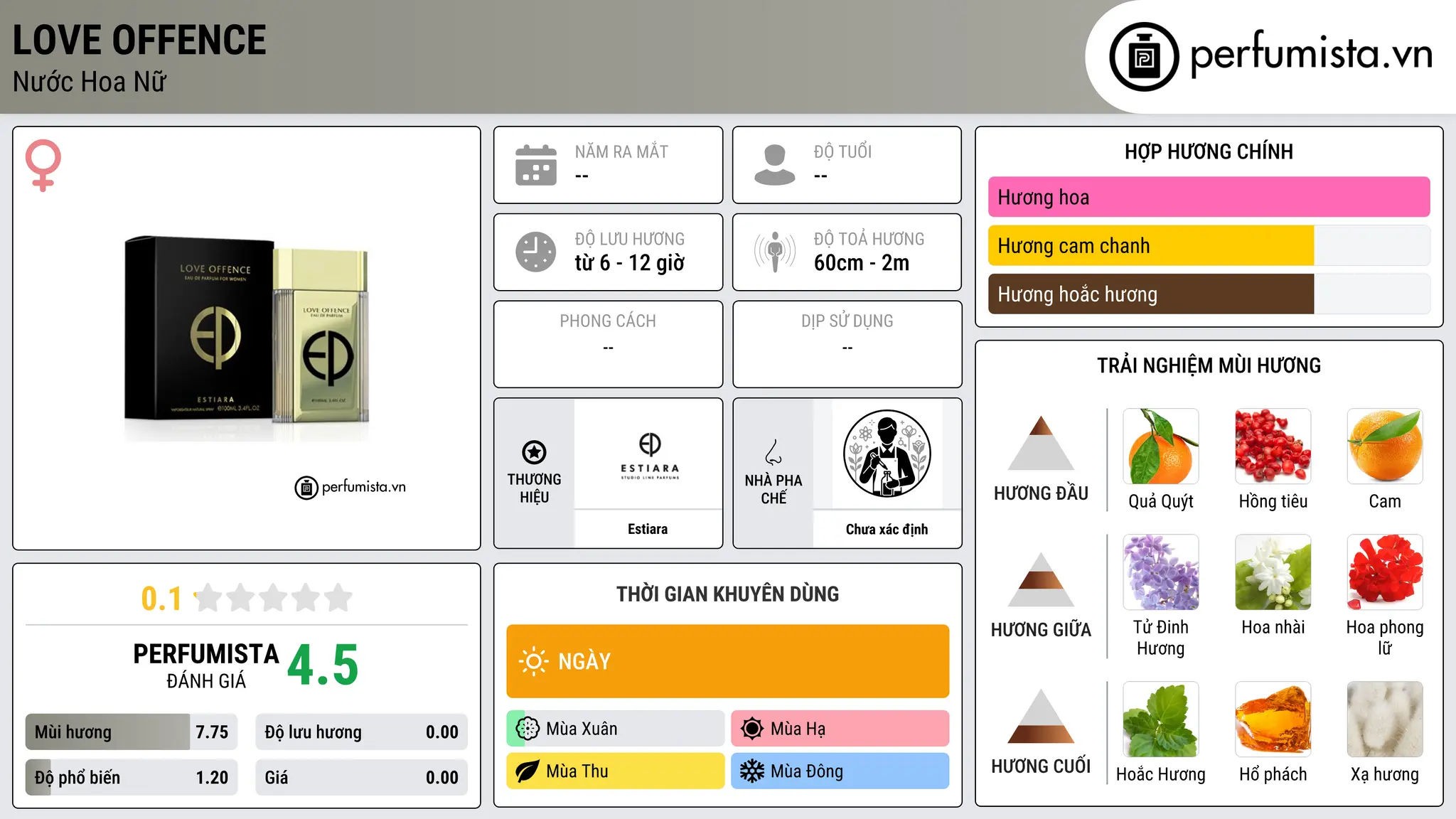Click the Độ lưu hương 0.00 score bar
Screen dimensions: 1456x819
tap(362, 732)
